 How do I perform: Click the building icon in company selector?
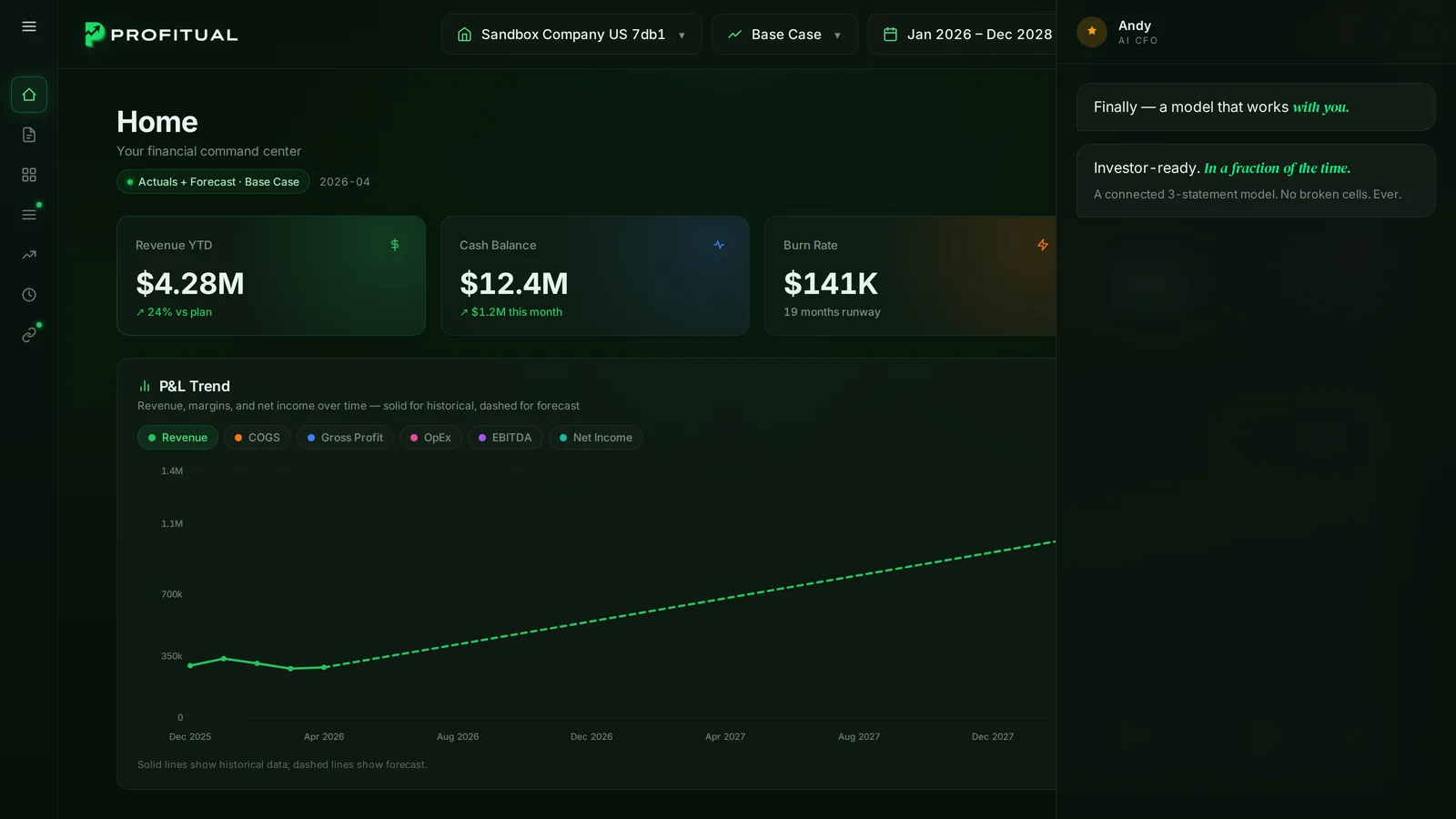pos(464,35)
